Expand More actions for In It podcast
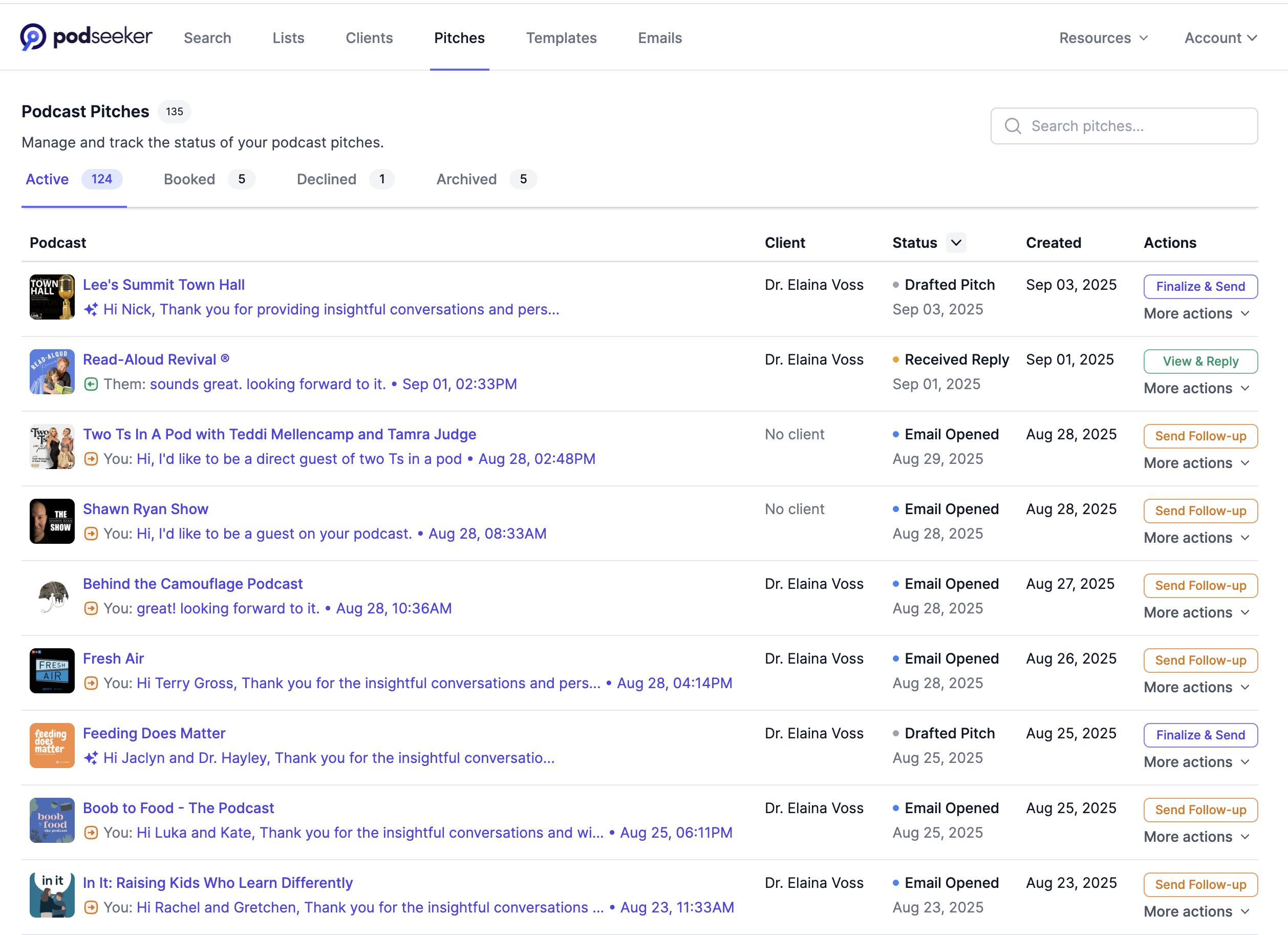The image size is (1288, 935). click(x=1196, y=912)
